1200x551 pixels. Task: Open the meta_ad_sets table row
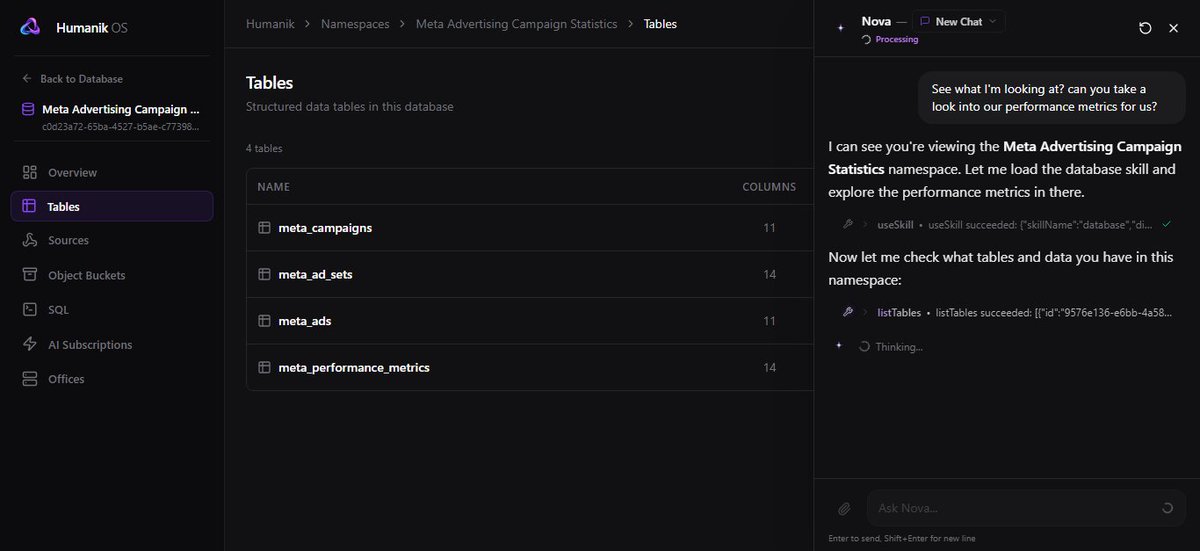tap(530, 274)
